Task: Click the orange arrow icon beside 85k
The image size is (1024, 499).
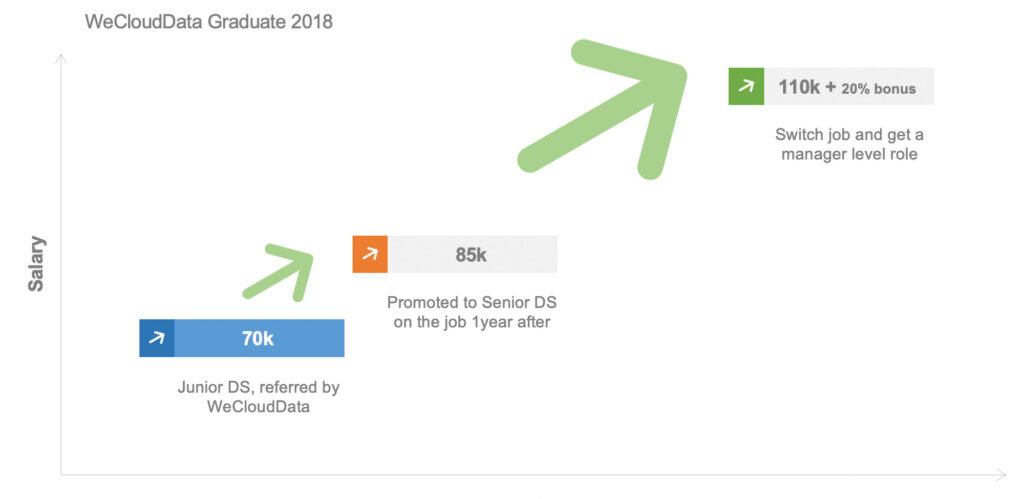Action: (370, 254)
